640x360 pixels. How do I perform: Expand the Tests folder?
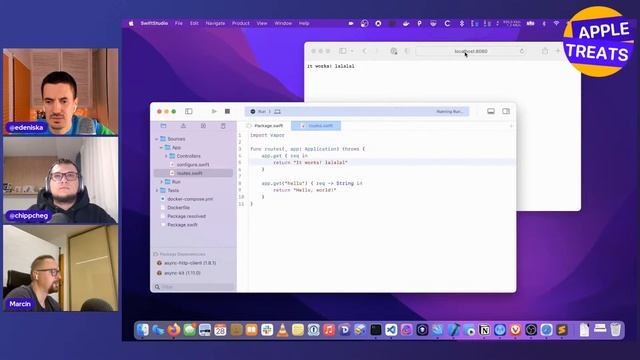[x=157, y=191]
